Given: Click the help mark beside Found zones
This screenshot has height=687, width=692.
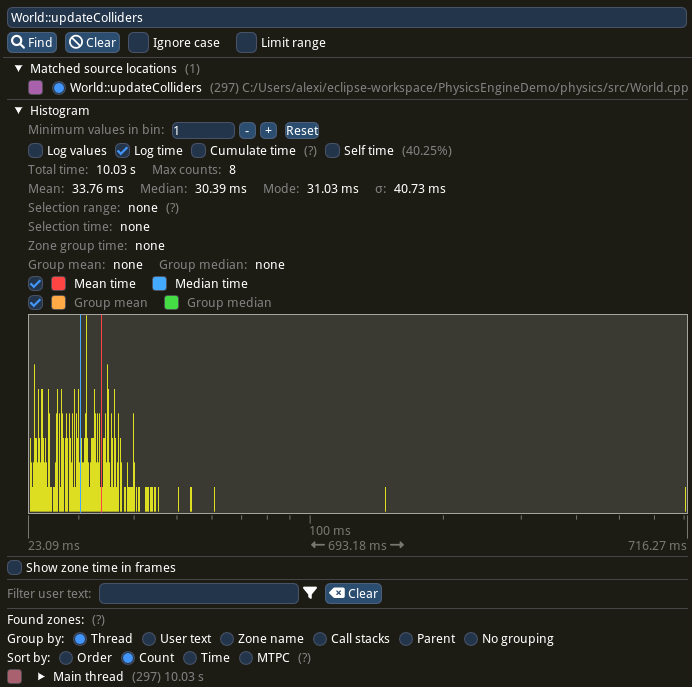Looking at the screenshot, I should pyautogui.click(x=98, y=620).
